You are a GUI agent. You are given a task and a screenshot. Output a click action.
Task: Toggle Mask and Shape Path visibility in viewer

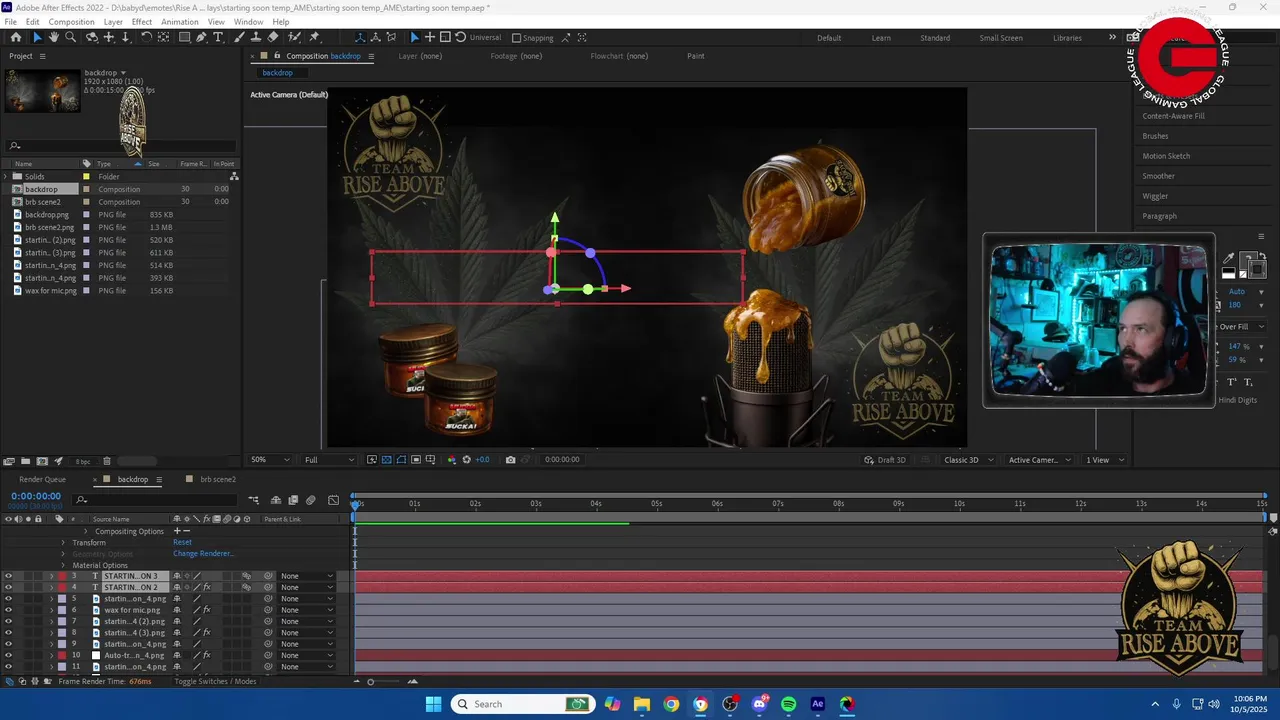click(x=401, y=459)
